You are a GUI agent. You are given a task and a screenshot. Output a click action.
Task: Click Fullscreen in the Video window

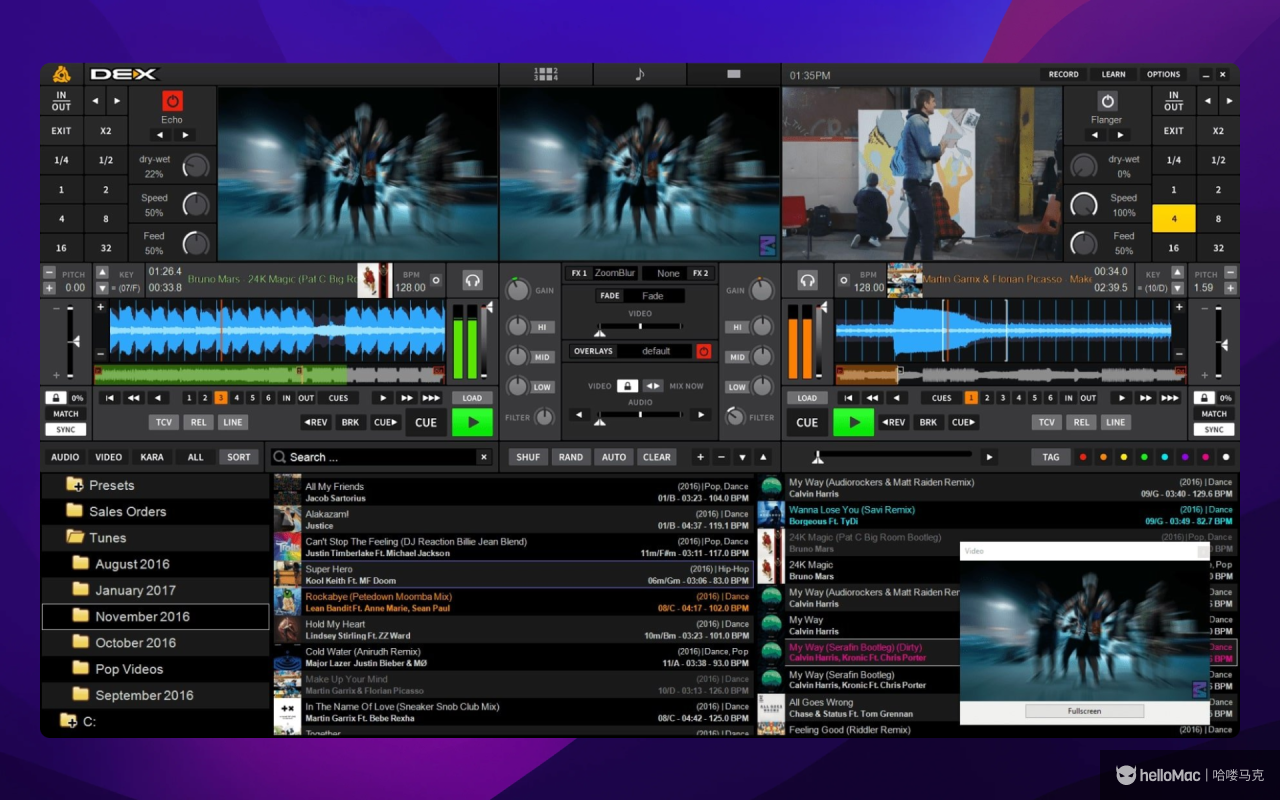1084,711
